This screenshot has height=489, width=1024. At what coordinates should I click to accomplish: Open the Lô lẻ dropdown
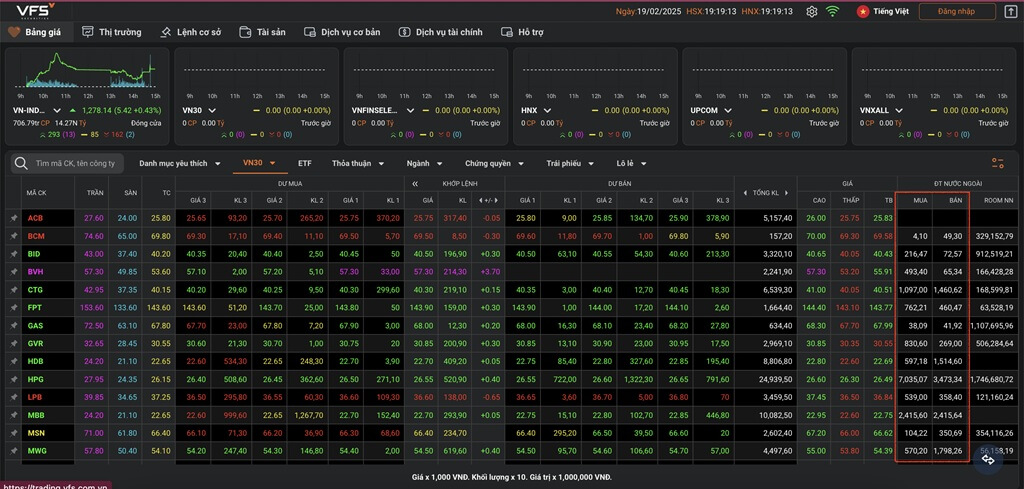[x=632, y=163]
